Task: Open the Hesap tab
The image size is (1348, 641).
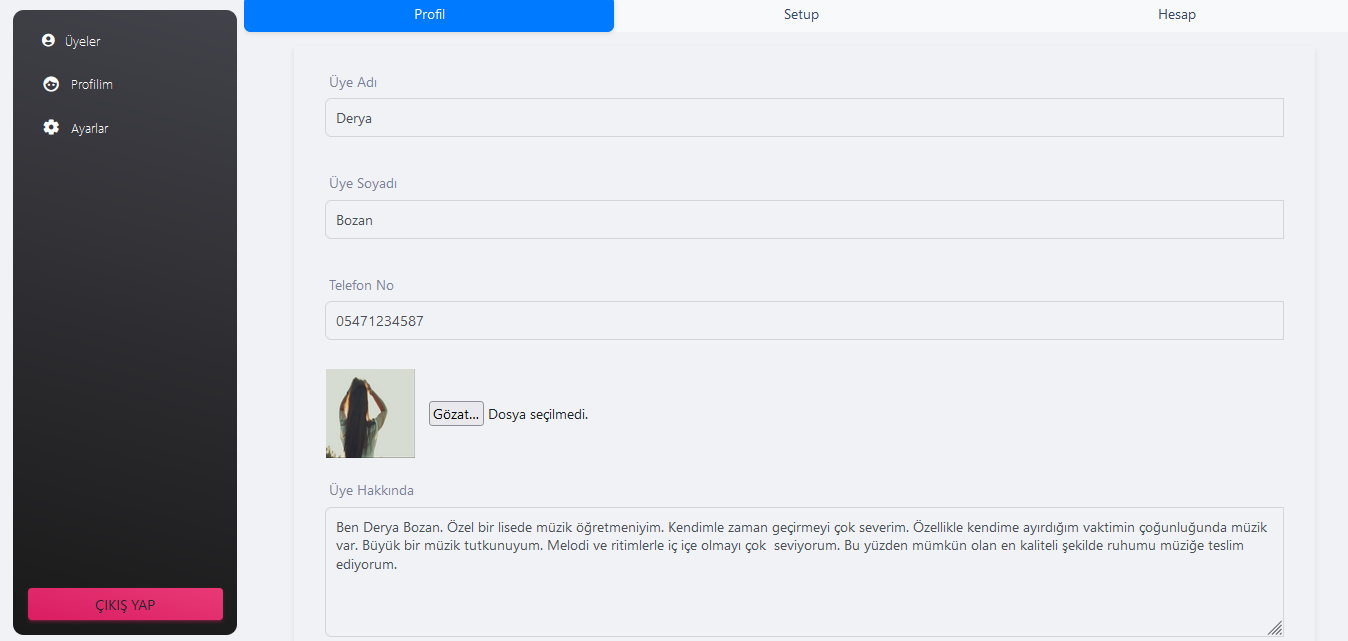Action: click(x=1176, y=15)
